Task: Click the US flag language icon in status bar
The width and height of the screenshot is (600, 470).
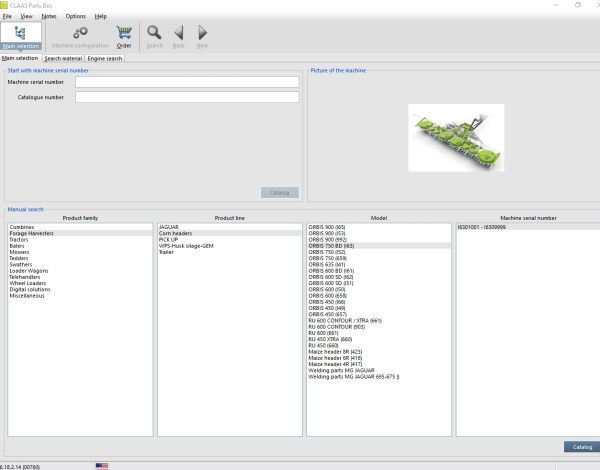Action: (x=102, y=466)
